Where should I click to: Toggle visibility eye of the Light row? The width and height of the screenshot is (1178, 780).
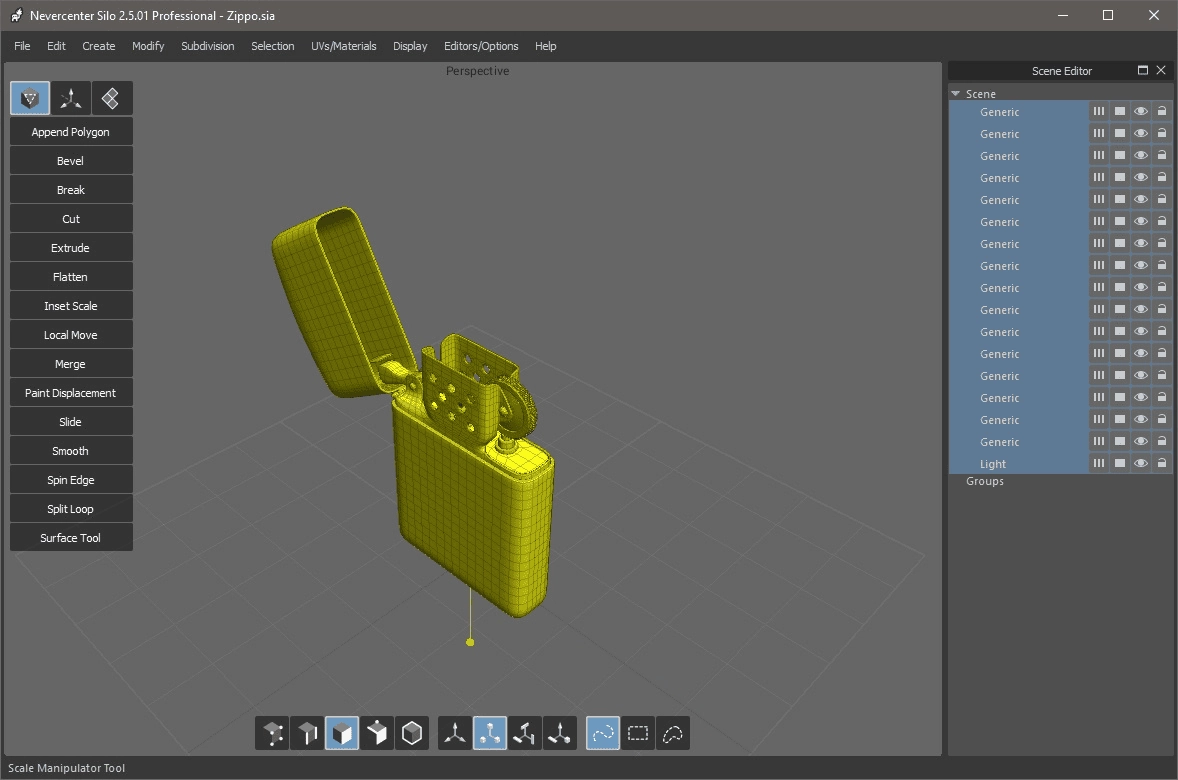point(1140,464)
